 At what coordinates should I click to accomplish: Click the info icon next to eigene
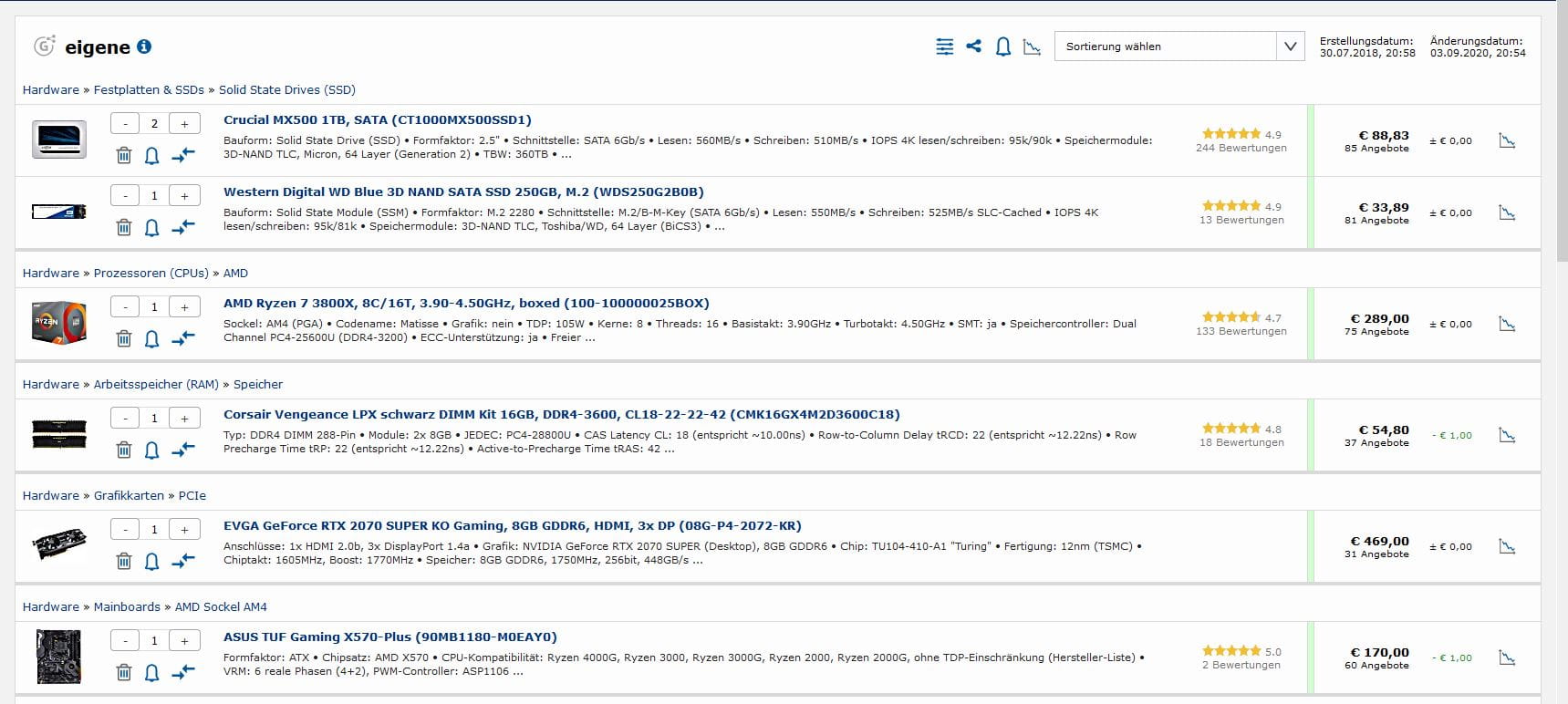pyautogui.click(x=144, y=47)
